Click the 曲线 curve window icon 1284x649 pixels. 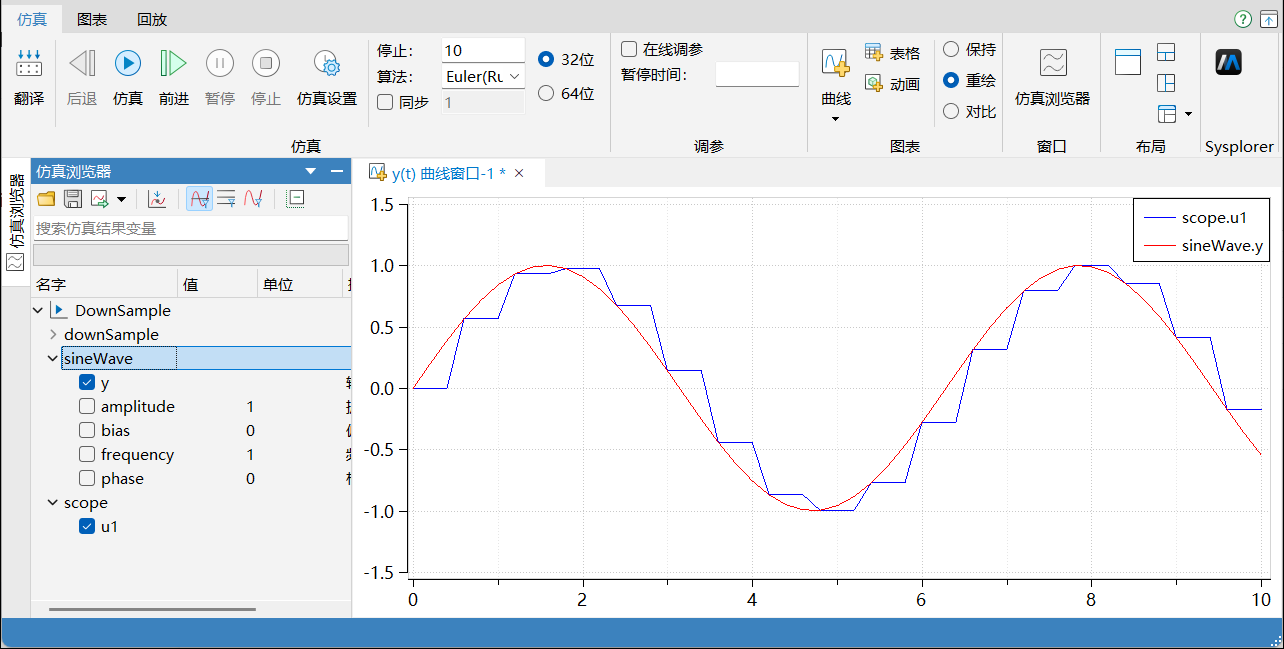pos(835,64)
